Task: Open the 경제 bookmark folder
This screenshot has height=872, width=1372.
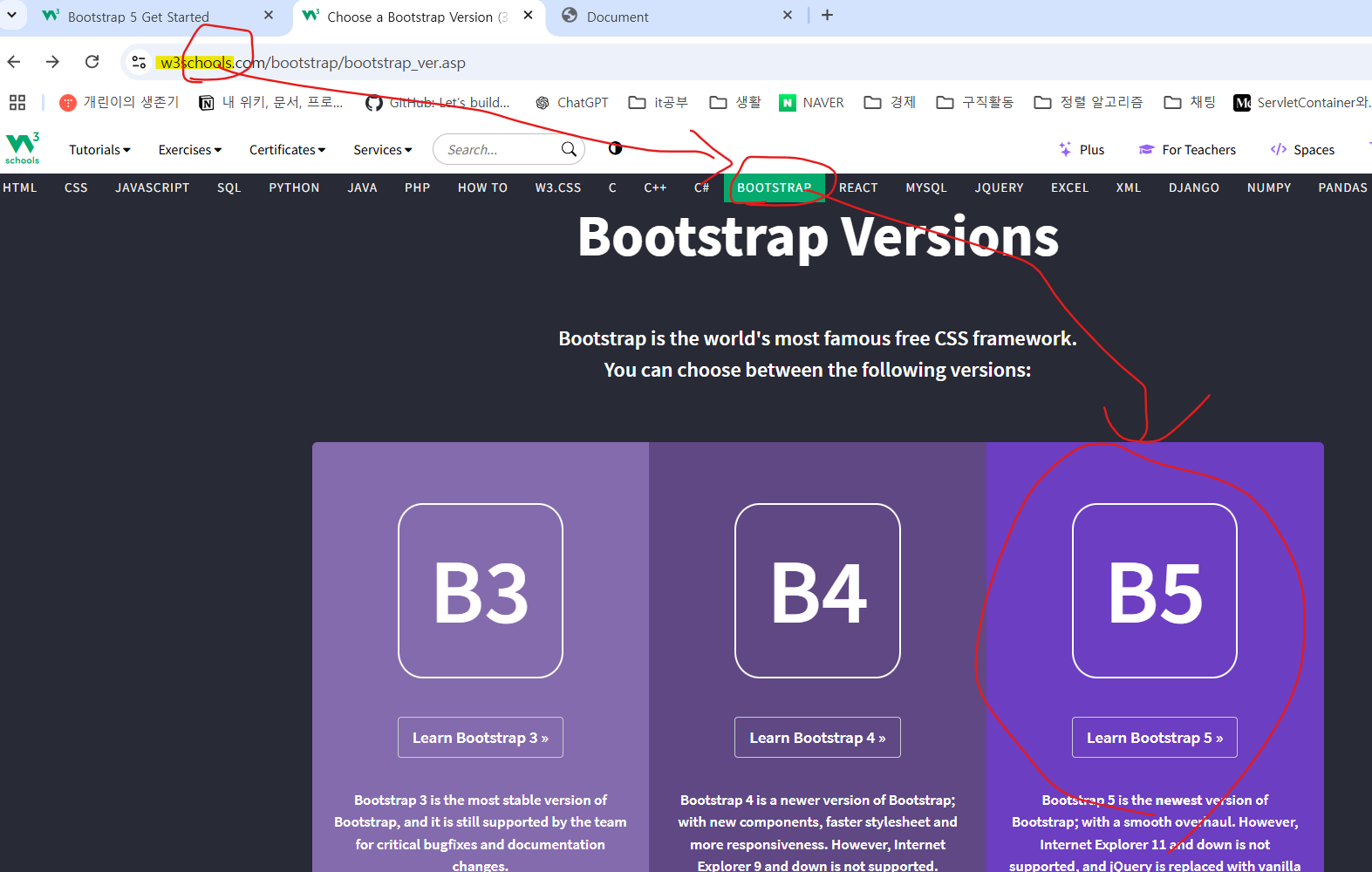Action: [x=890, y=102]
